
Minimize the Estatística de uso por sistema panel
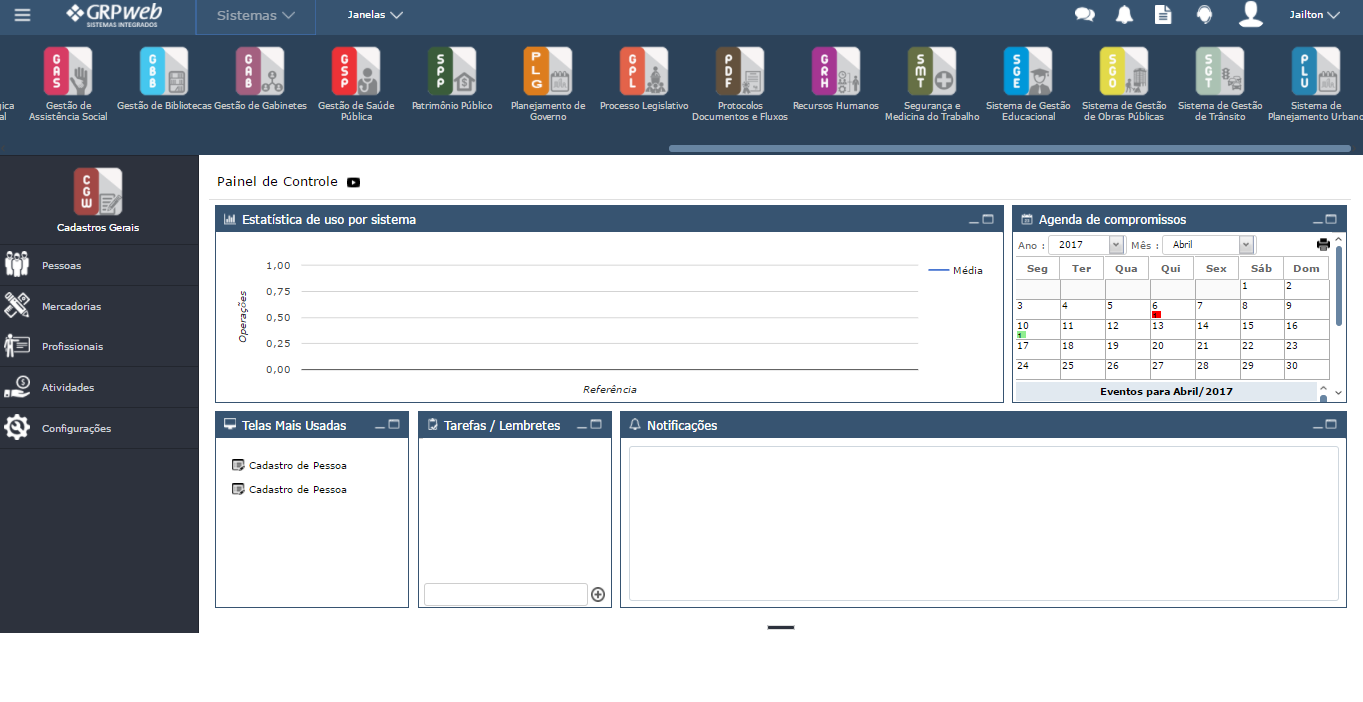(x=974, y=220)
